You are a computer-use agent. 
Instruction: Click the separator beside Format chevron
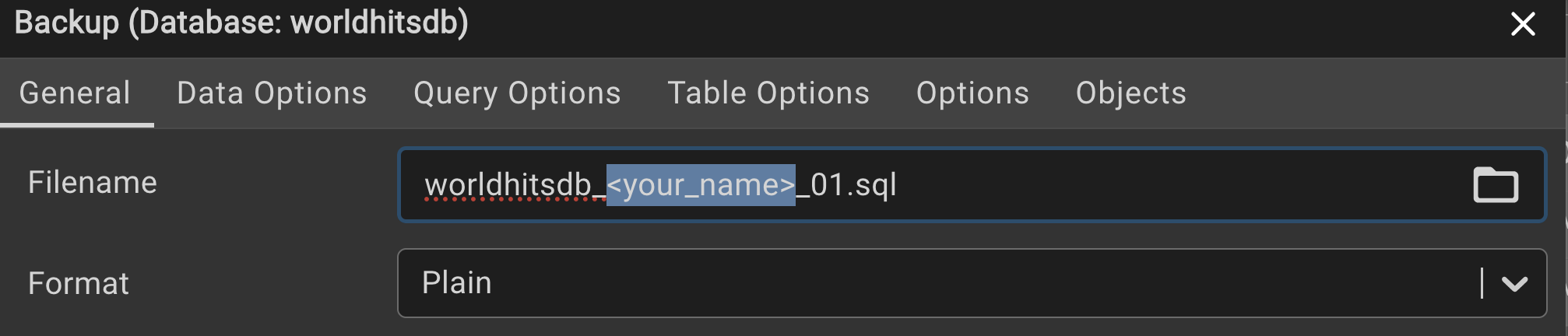1482,283
